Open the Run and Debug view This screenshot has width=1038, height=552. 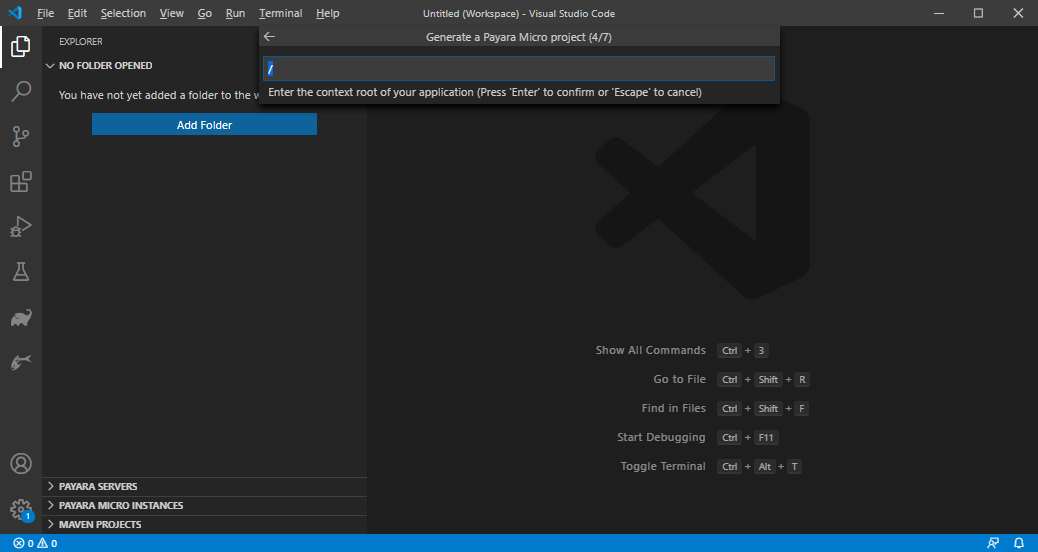click(20, 227)
